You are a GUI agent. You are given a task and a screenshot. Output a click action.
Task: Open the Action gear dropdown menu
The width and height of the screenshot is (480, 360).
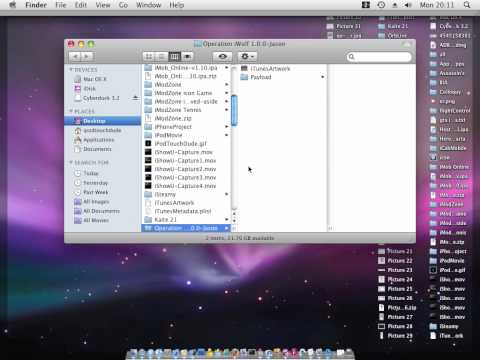point(248,57)
